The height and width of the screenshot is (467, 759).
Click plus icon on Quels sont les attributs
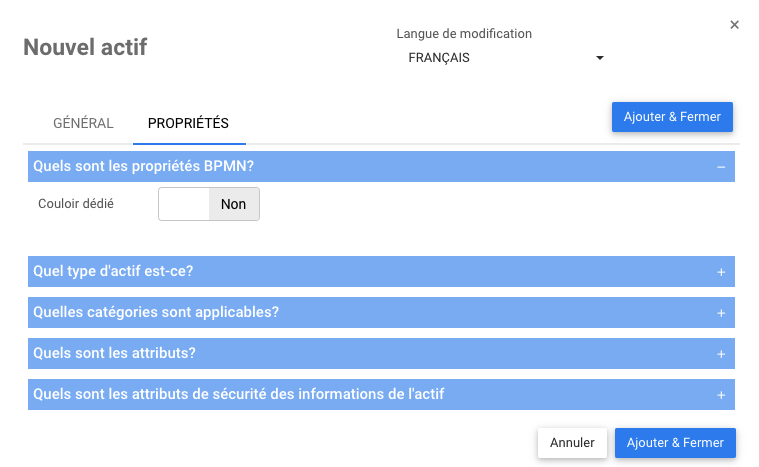pos(720,354)
